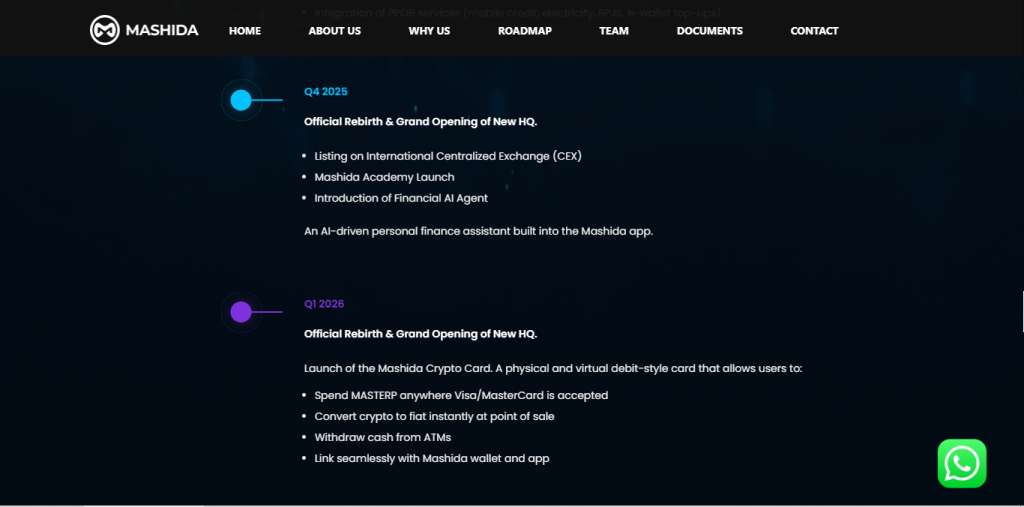Navigate to Why Us
This screenshot has width=1024, height=507.
point(429,31)
